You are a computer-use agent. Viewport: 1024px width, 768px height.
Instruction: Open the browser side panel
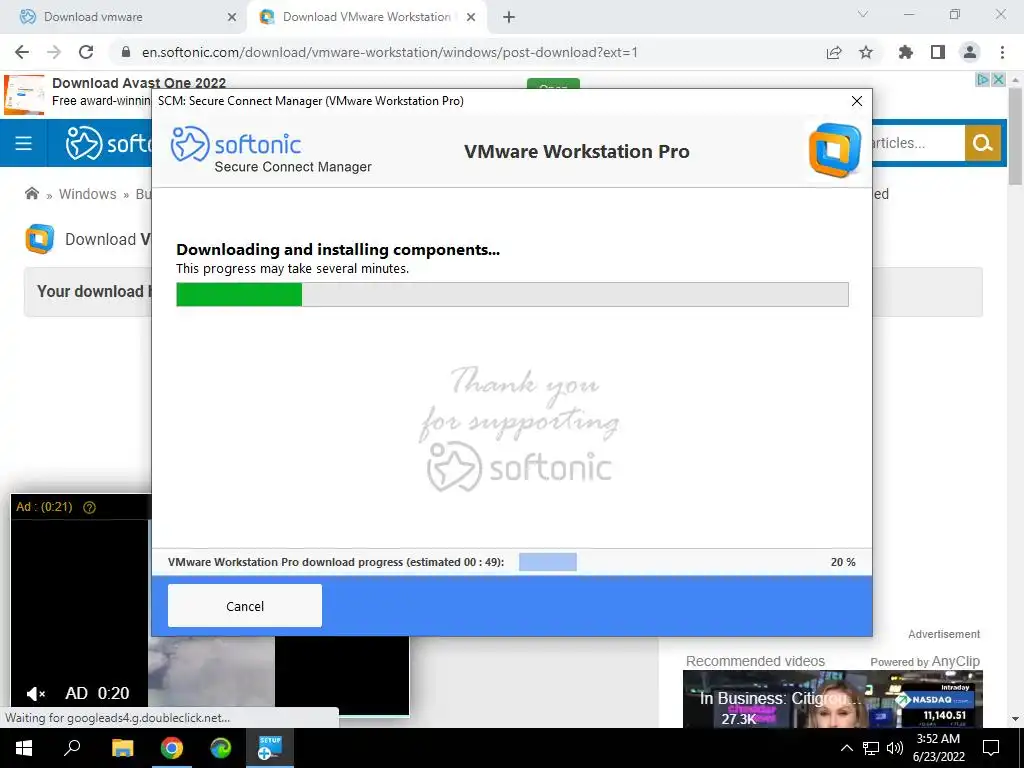click(x=938, y=52)
